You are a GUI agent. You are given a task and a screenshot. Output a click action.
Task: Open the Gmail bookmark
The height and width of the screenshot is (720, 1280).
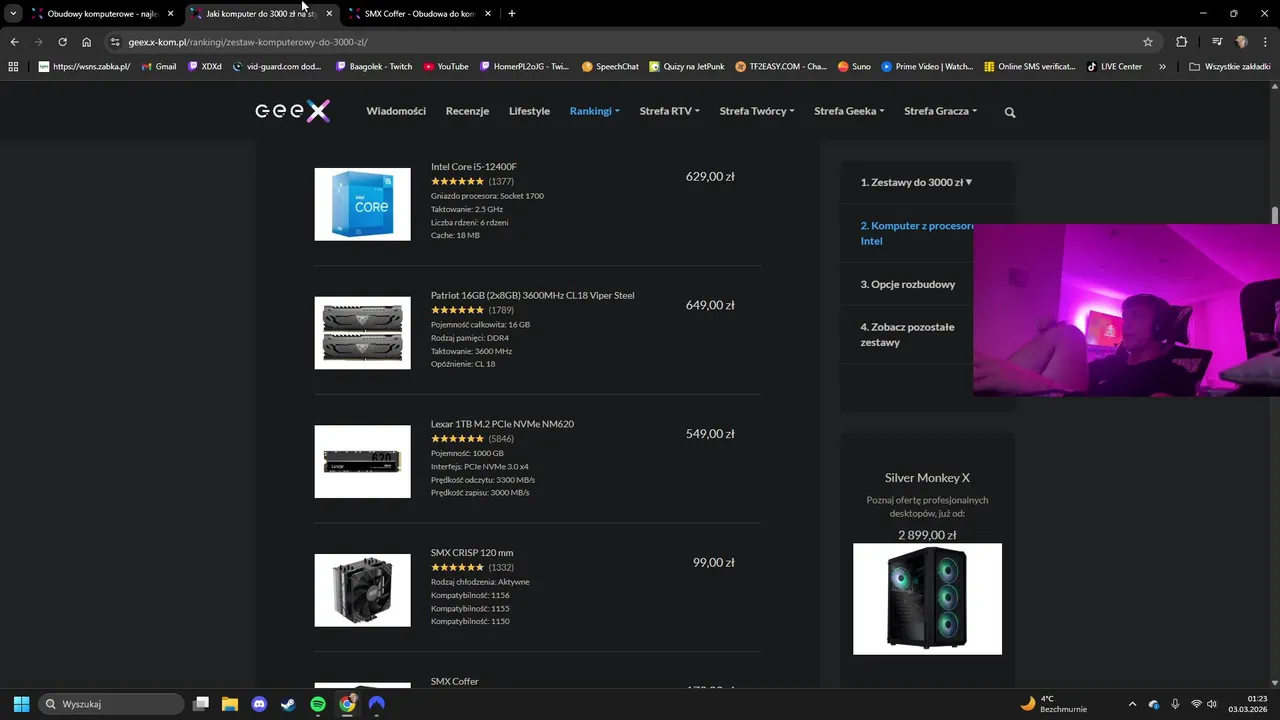pos(159,67)
